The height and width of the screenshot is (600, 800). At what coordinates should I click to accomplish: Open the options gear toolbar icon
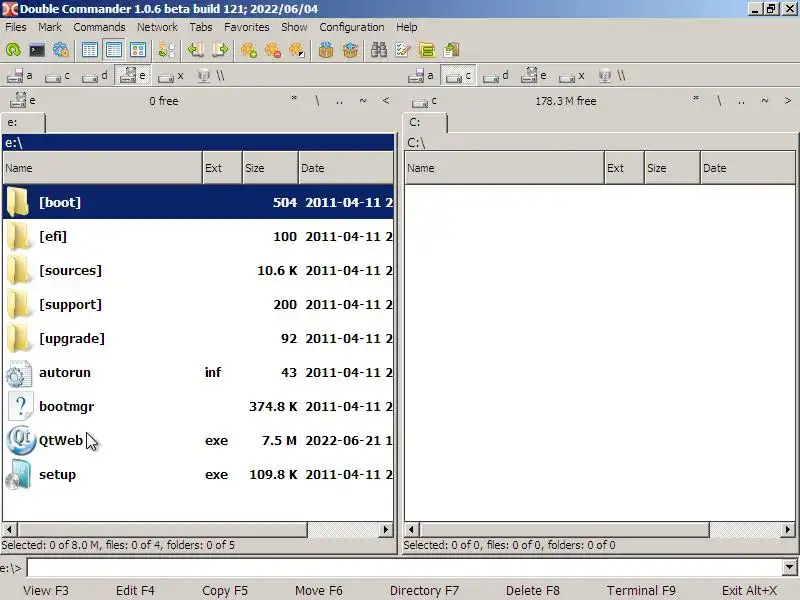pyautogui.click(x=61, y=50)
